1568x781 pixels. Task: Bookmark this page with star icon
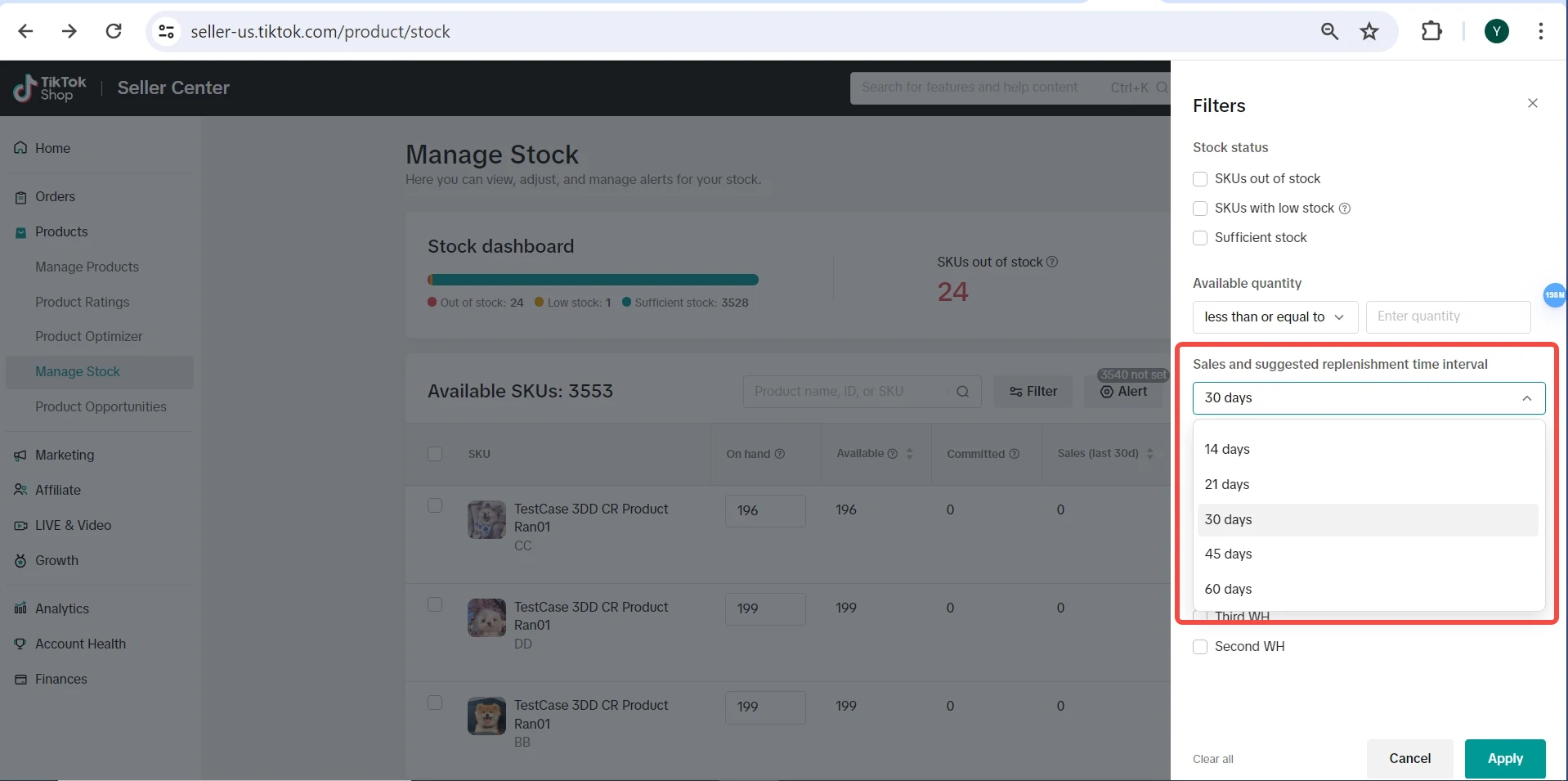click(1369, 31)
